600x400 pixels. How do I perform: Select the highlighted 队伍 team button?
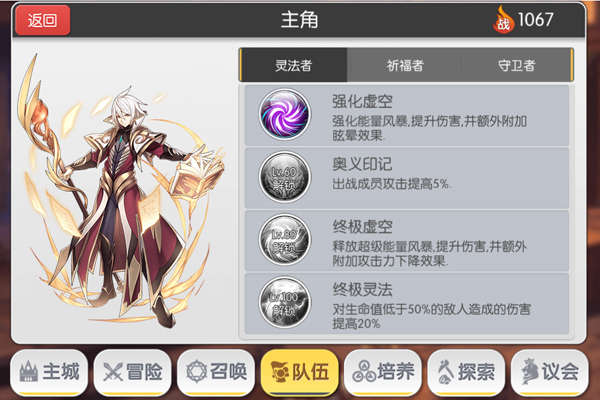(x=300, y=372)
